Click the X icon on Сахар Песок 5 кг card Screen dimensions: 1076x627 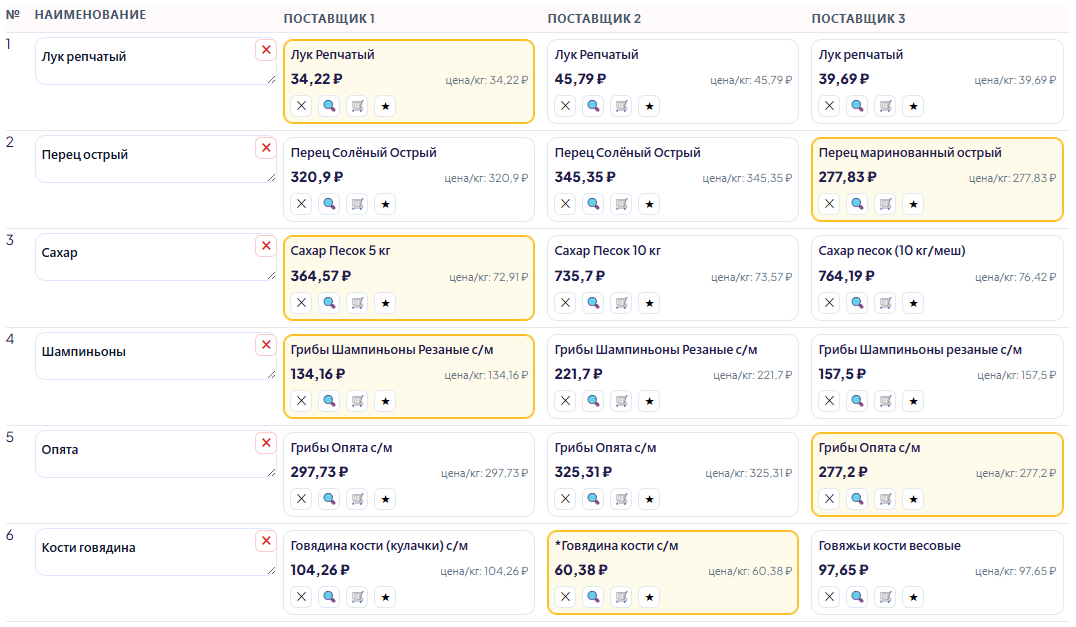point(301,303)
